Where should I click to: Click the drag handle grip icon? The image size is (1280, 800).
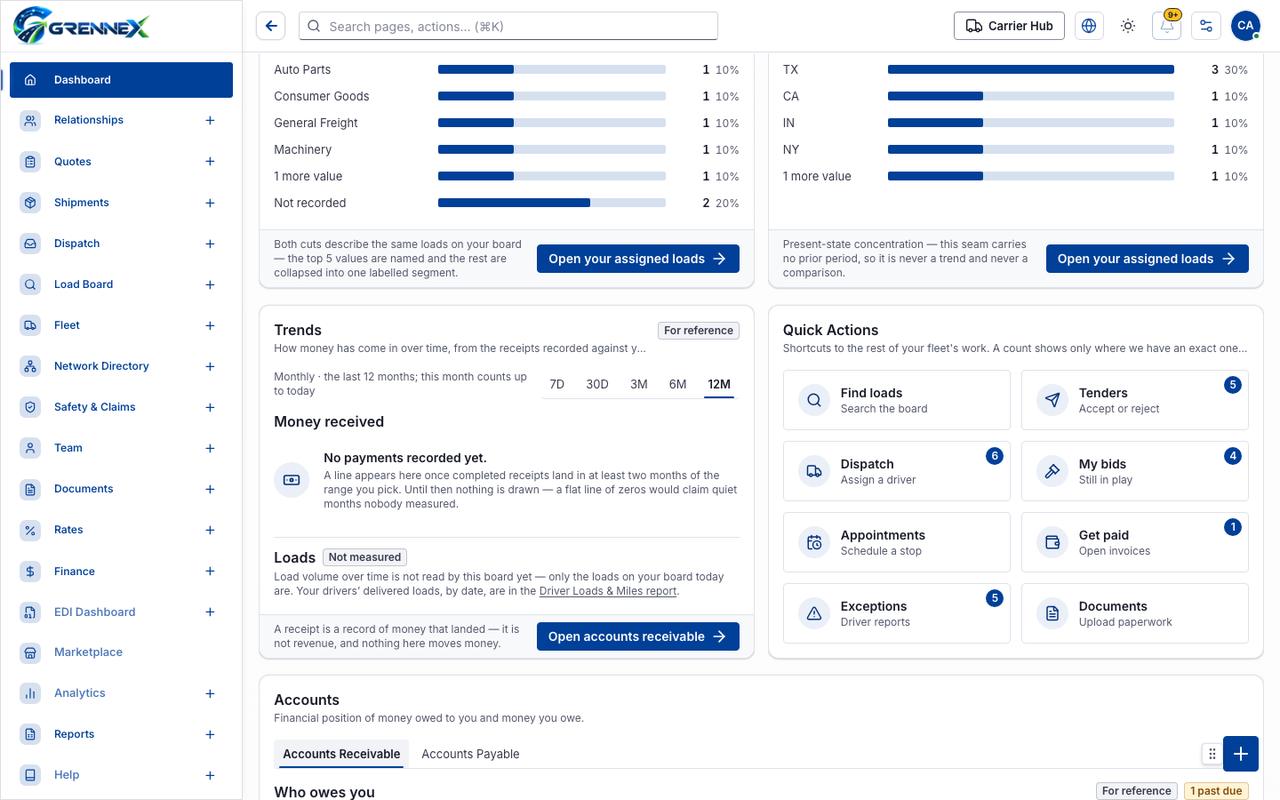point(1212,754)
